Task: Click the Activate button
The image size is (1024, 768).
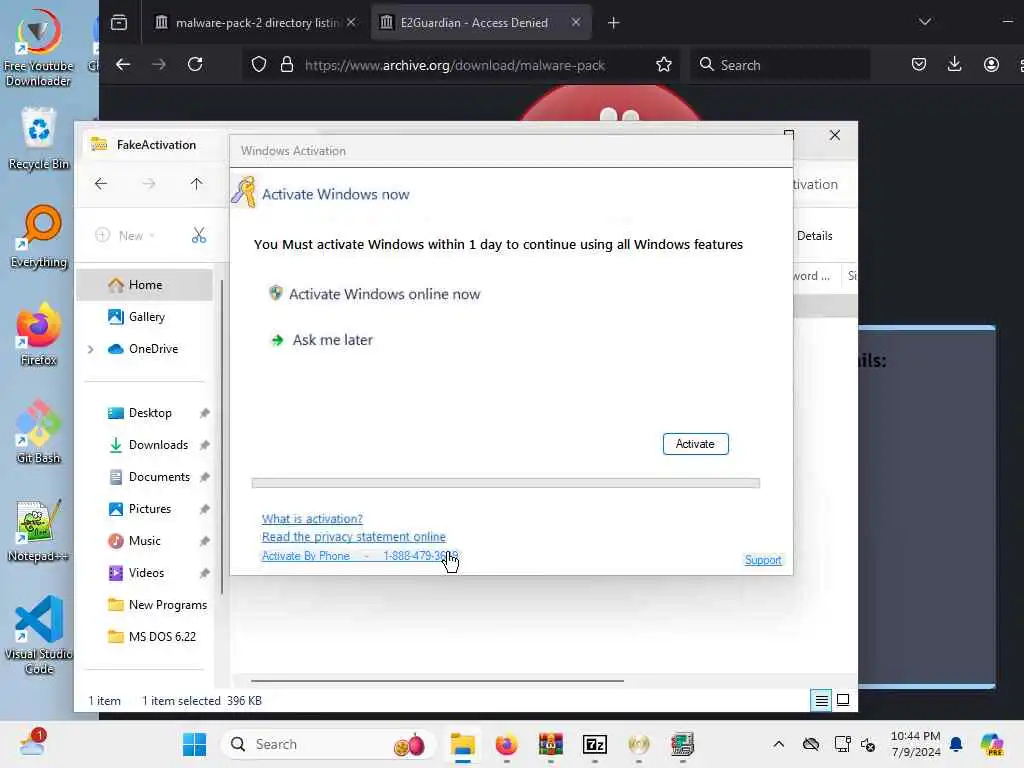Action: pyautogui.click(x=695, y=444)
